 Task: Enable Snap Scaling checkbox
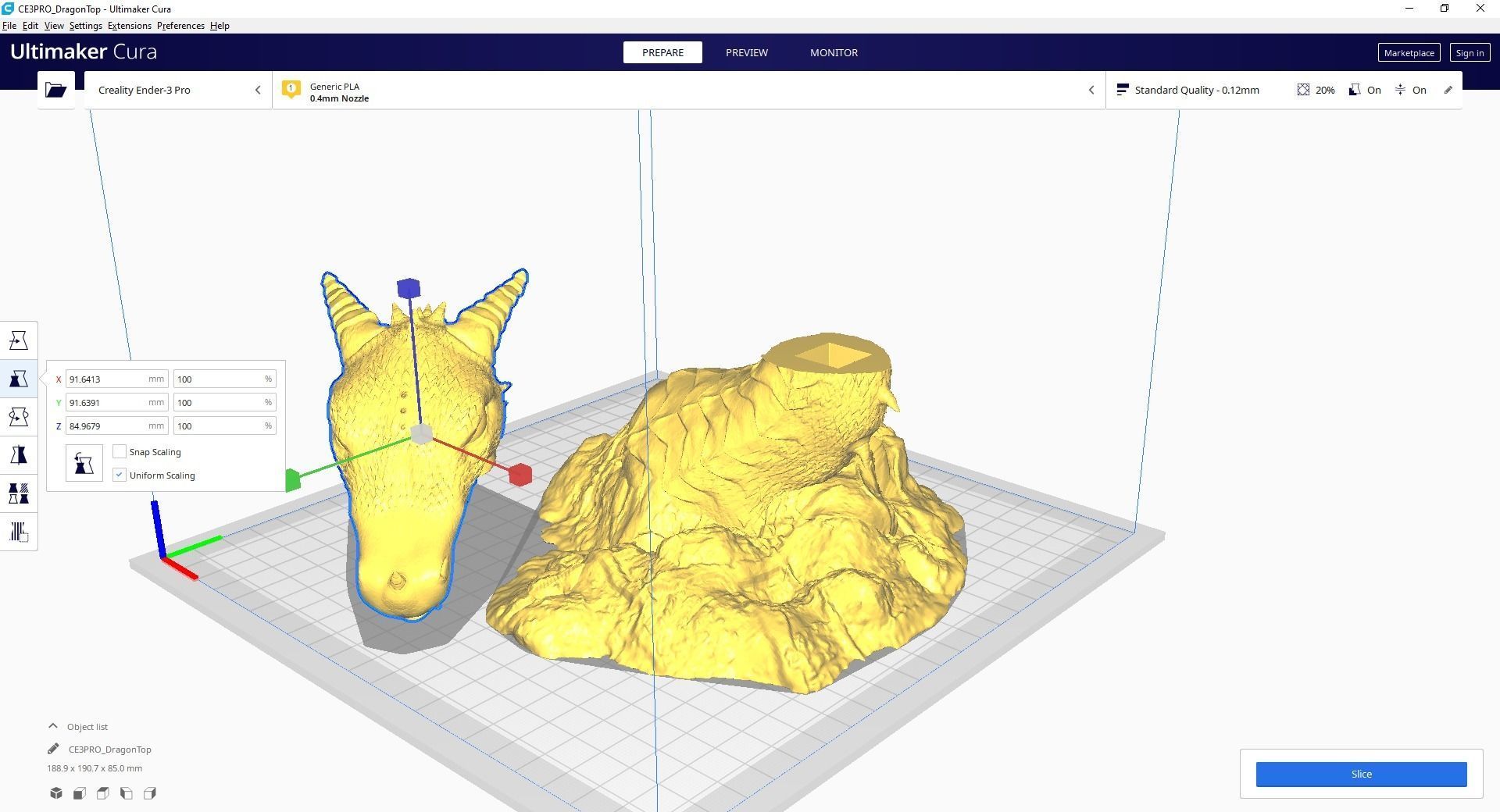pos(120,451)
